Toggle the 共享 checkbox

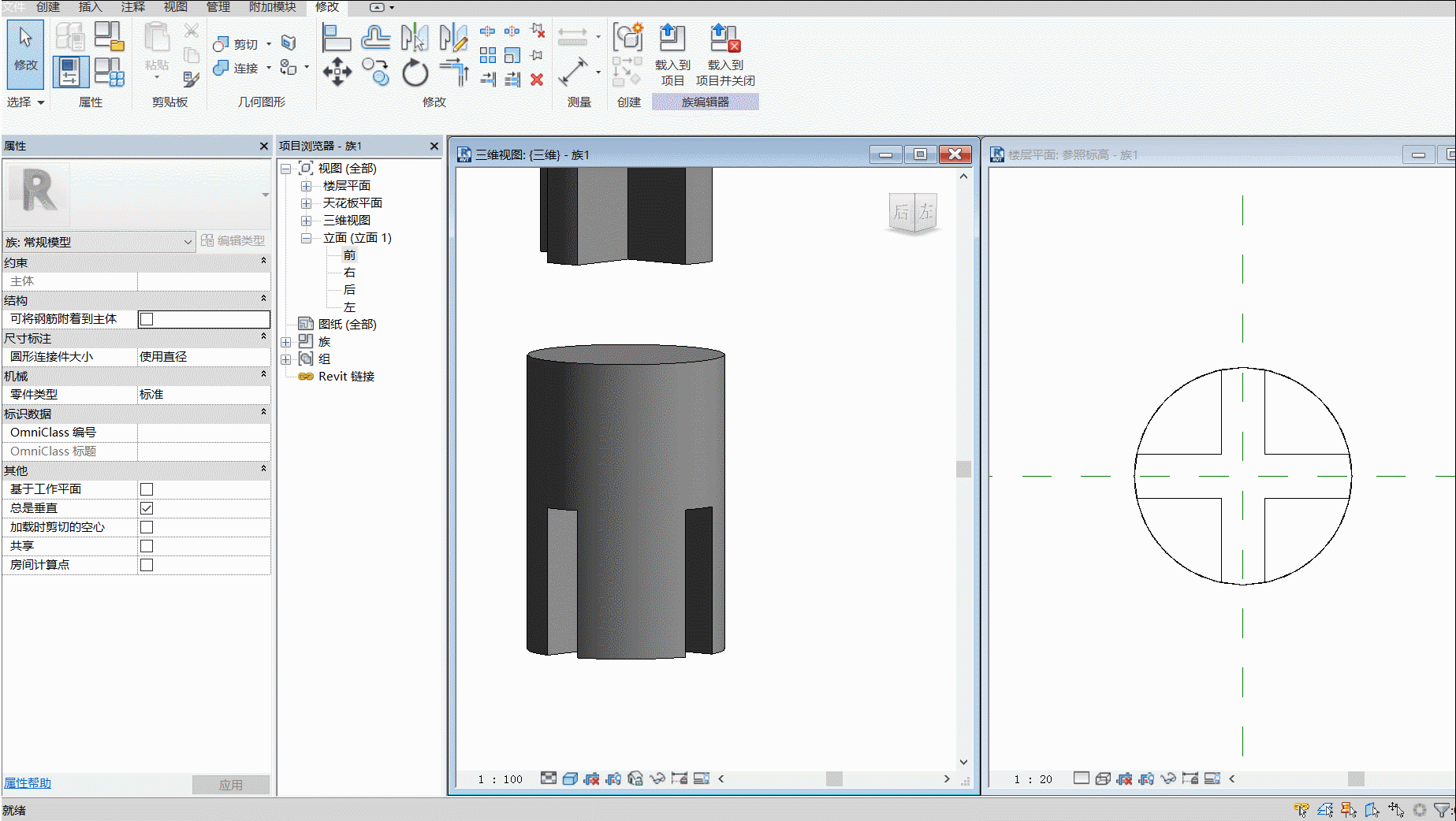click(147, 546)
